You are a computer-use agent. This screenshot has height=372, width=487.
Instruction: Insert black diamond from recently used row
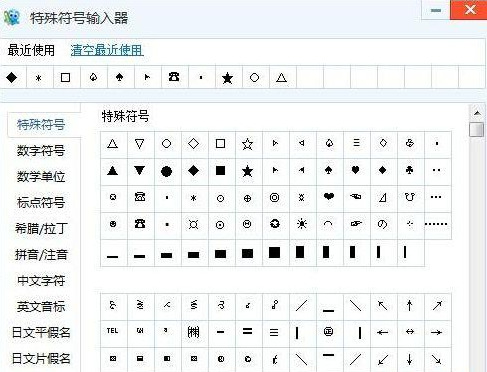[x=12, y=78]
